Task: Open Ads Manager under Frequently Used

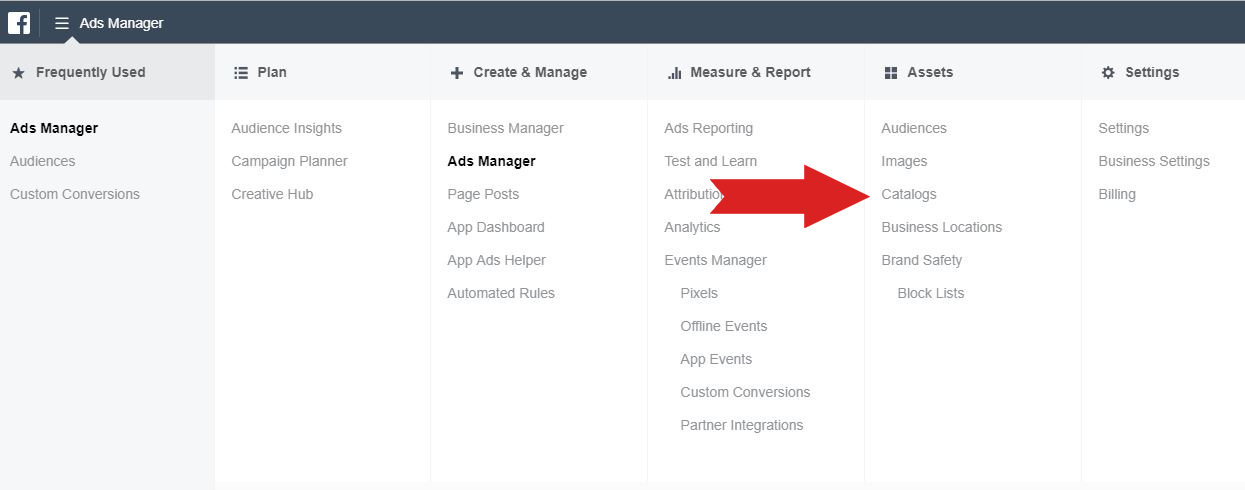Action: (x=54, y=128)
